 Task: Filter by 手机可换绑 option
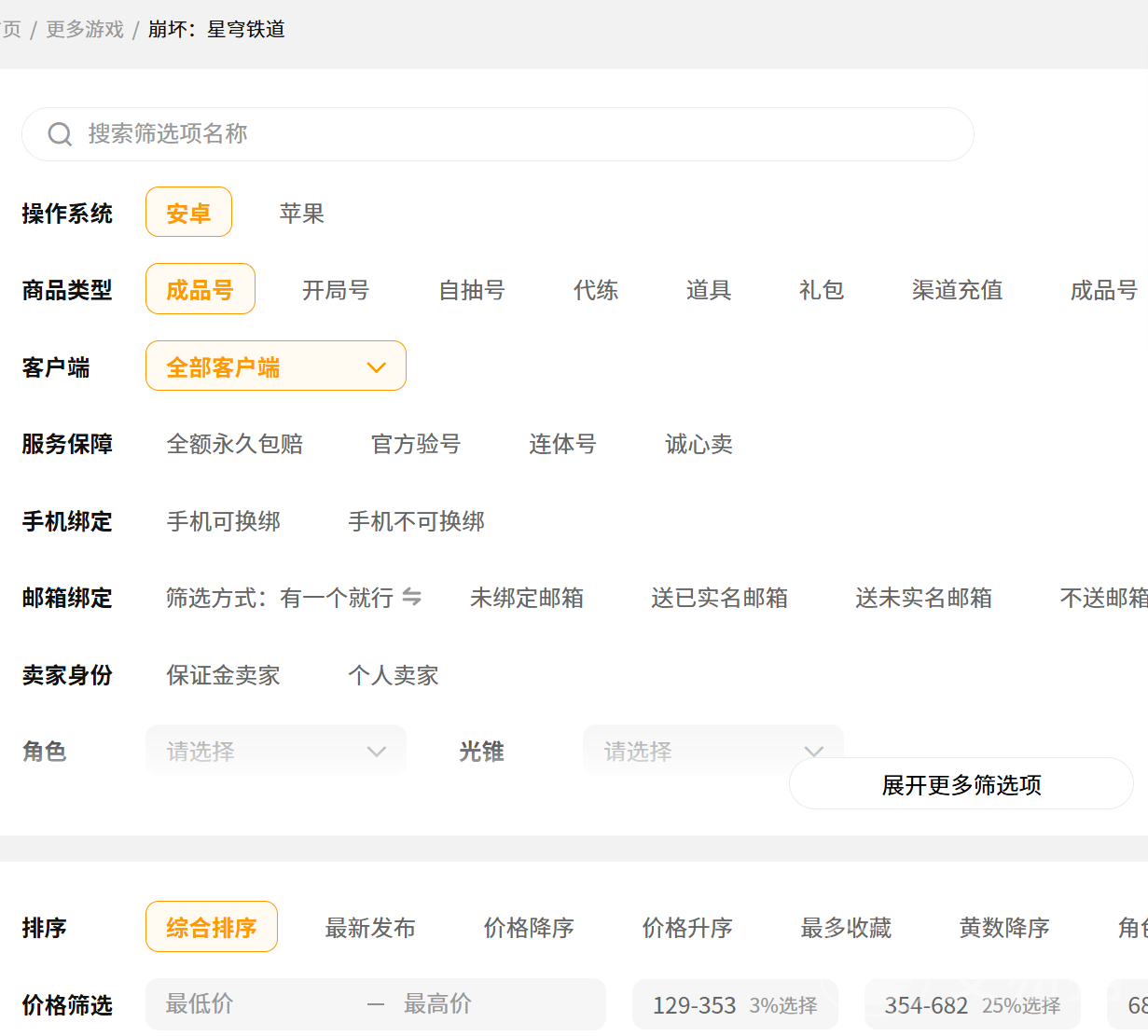pos(223,521)
